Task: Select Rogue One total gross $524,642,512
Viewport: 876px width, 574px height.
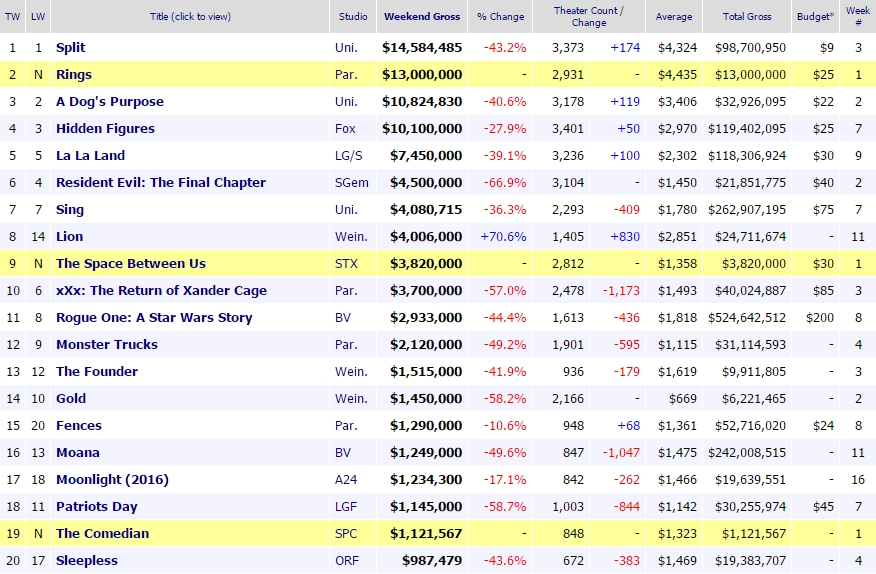Action: (x=747, y=317)
